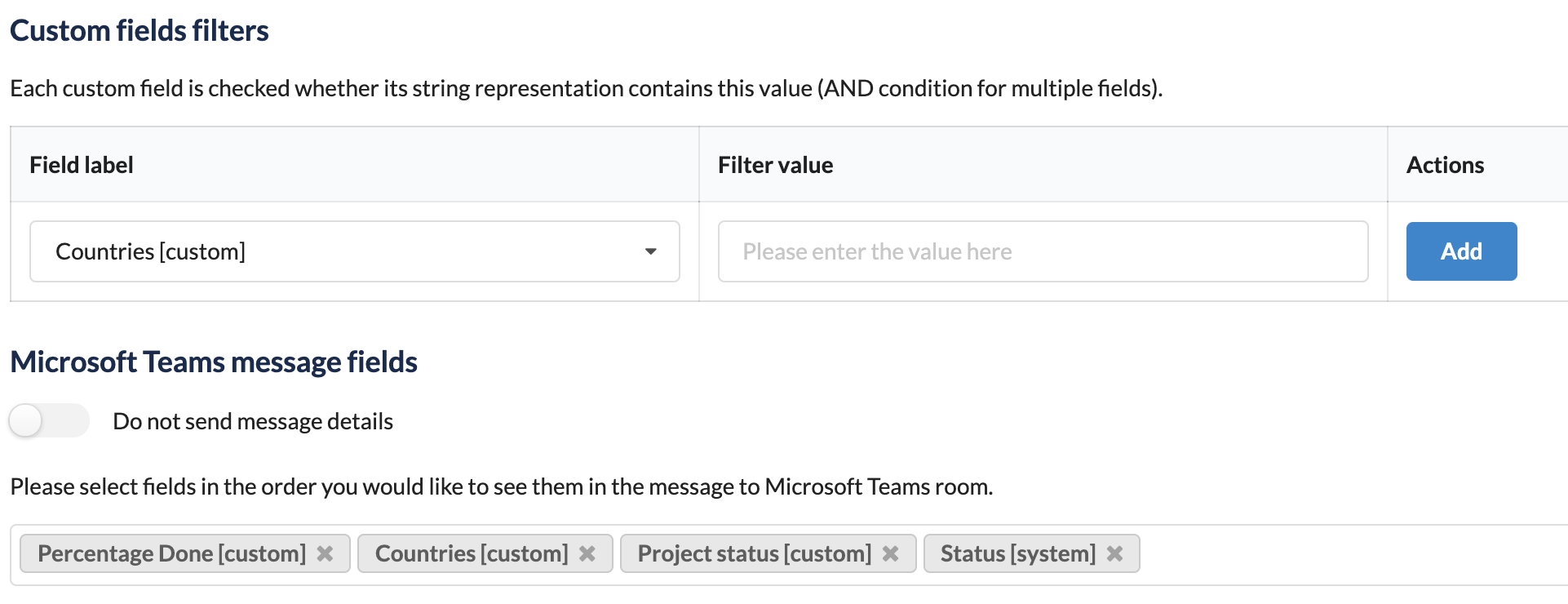Image resolution: width=1568 pixels, height=604 pixels.
Task: Click the "Custom fields filters" heading
Action: (139, 30)
